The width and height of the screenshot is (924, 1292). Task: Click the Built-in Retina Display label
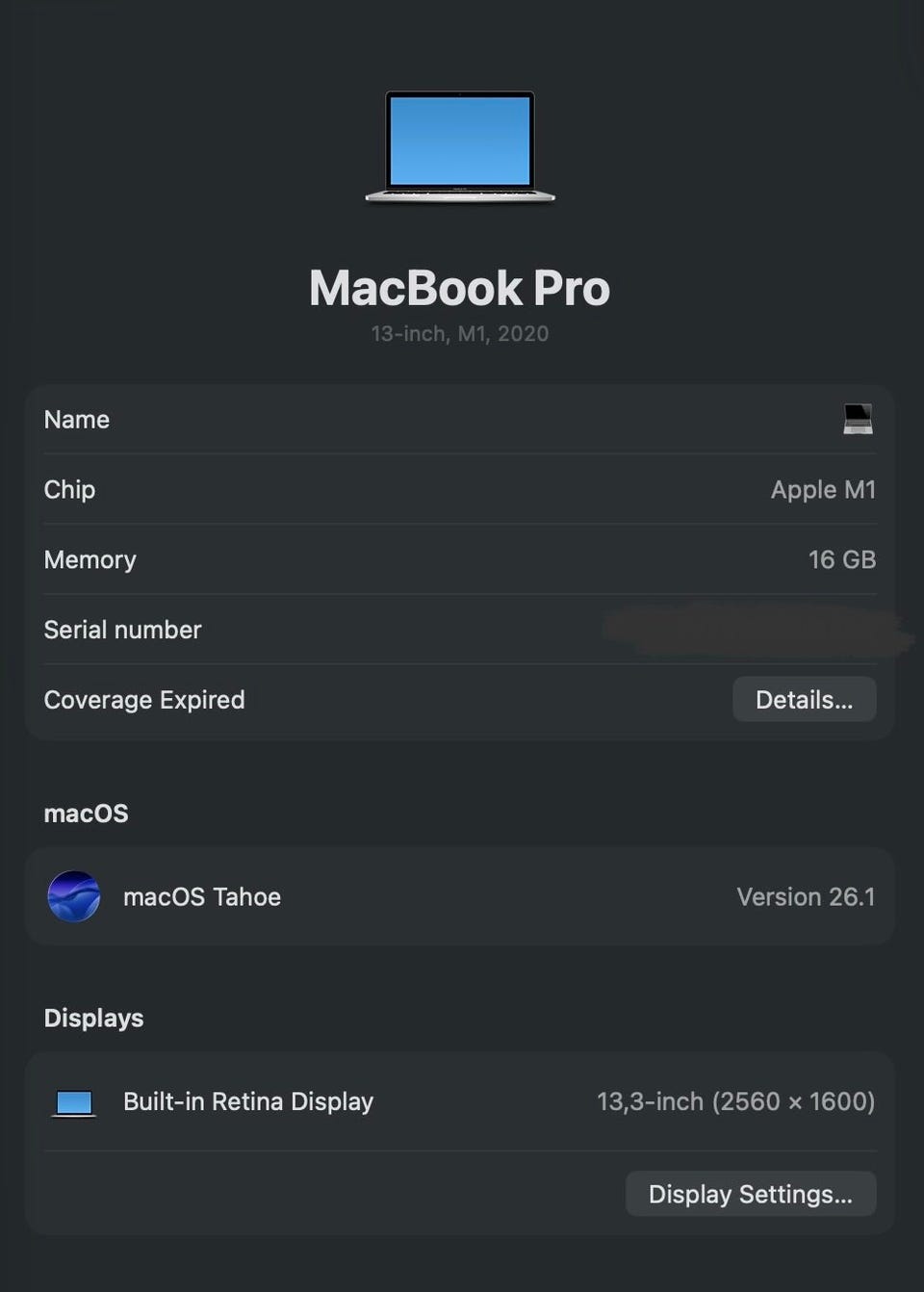(x=248, y=1101)
